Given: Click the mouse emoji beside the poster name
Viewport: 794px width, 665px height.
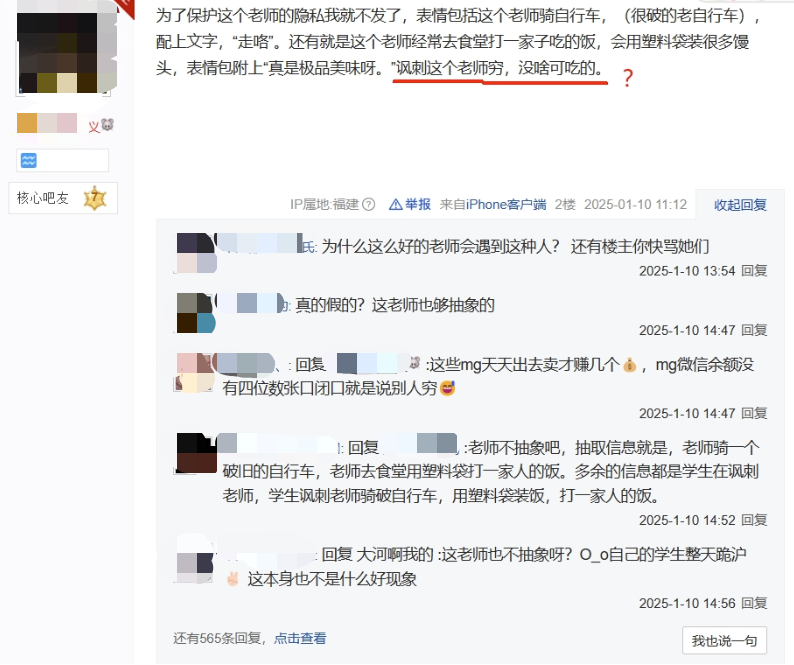Looking at the screenshot, I should (x=107, y=125).
